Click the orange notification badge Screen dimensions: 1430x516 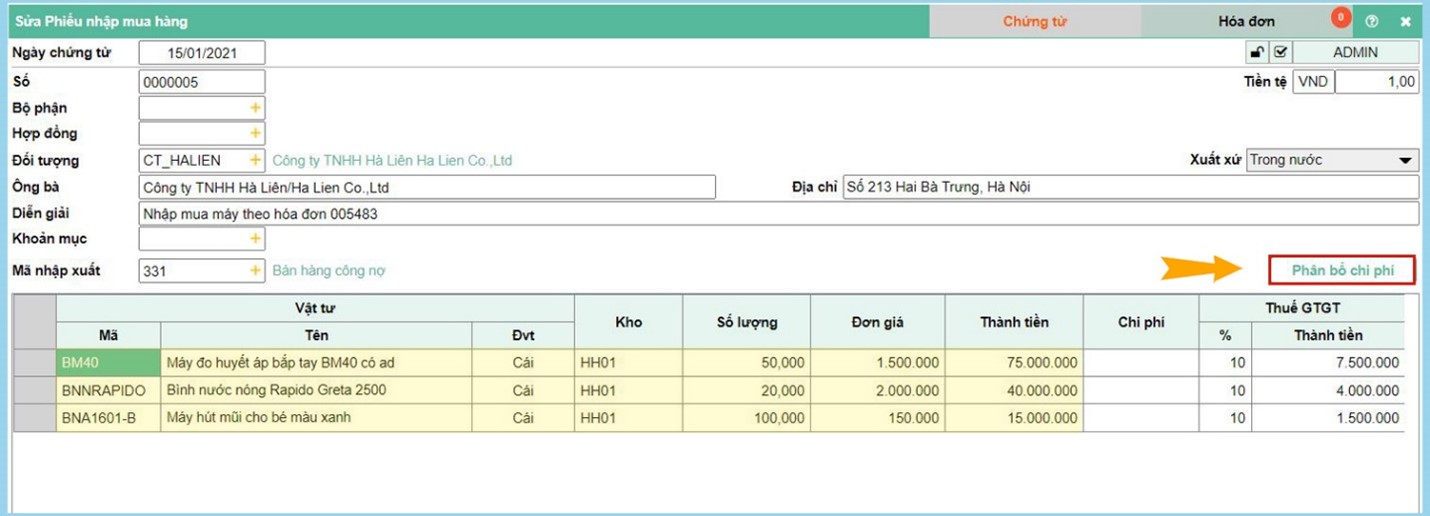[1341, 17]
